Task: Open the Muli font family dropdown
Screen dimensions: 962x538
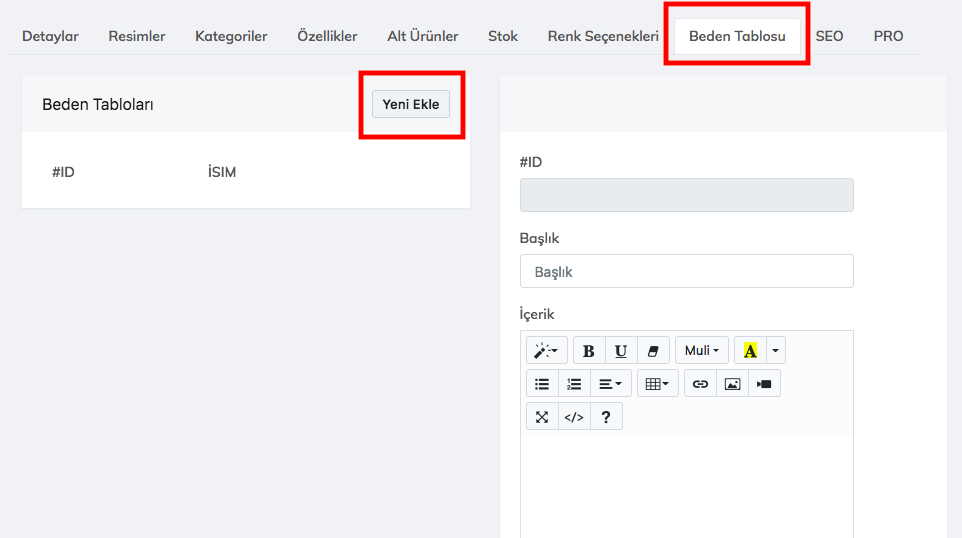Action: click(x=701, y=351)
